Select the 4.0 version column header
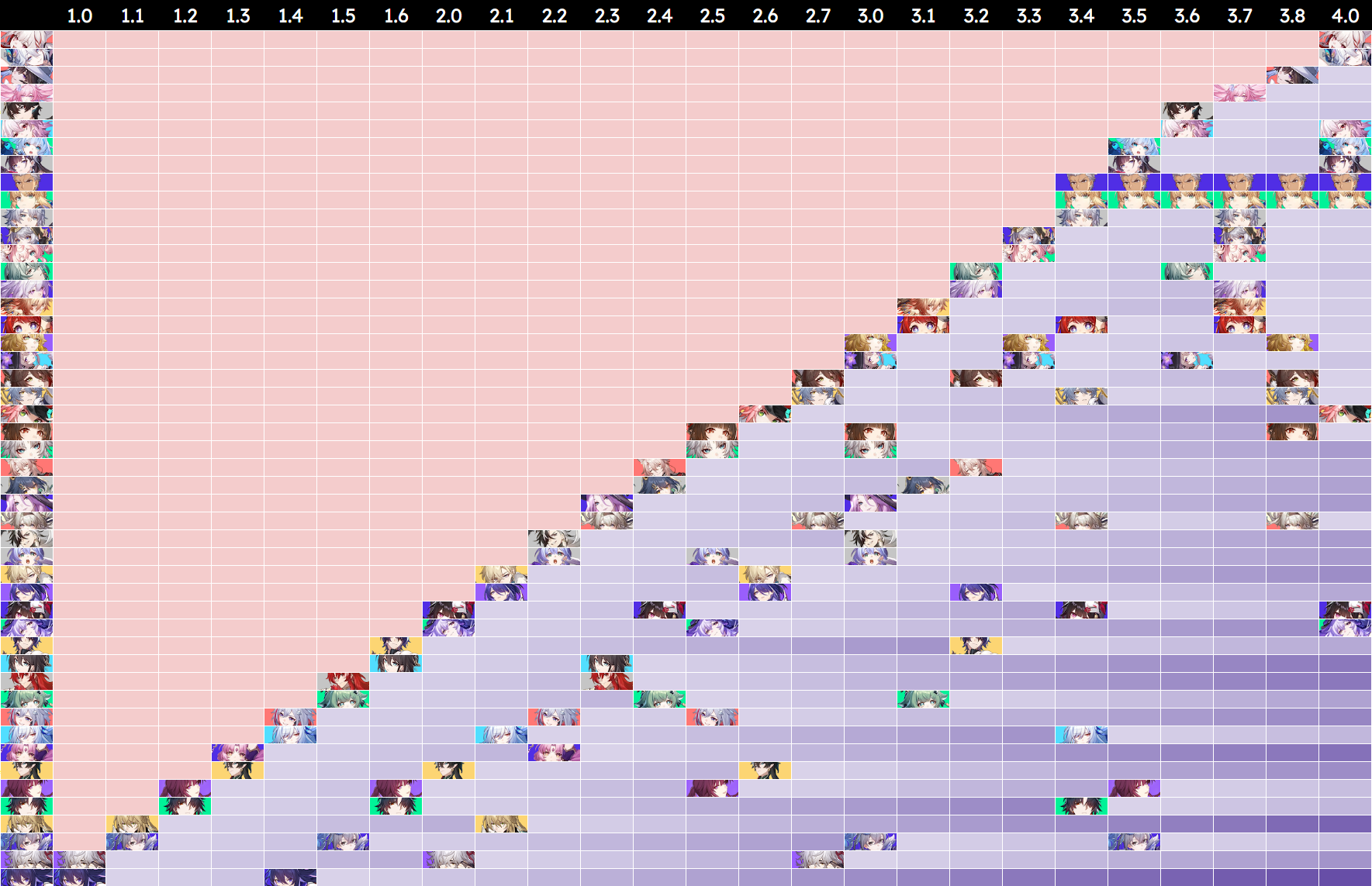The height and width of the screenshot is (886, 1372). click(1345, 16)
